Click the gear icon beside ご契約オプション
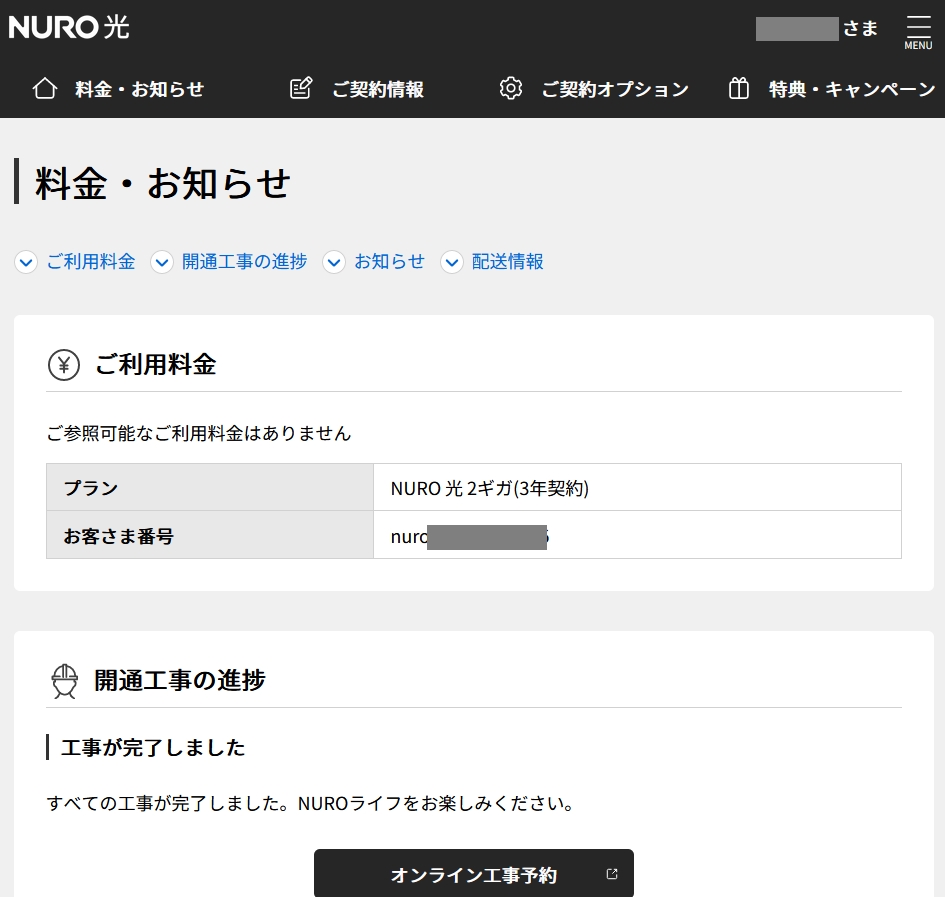 pyautogui.click(x=510, y=89)
